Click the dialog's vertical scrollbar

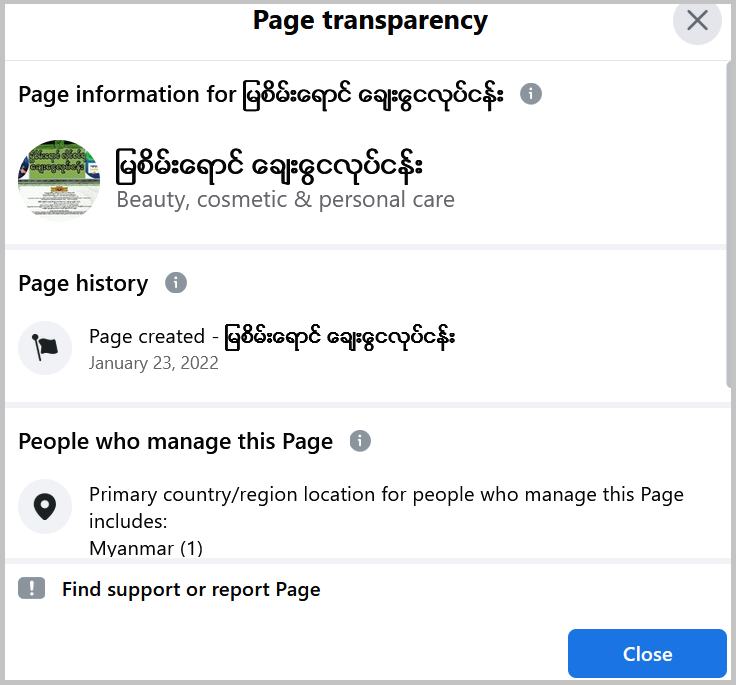[x=730, y=225]
